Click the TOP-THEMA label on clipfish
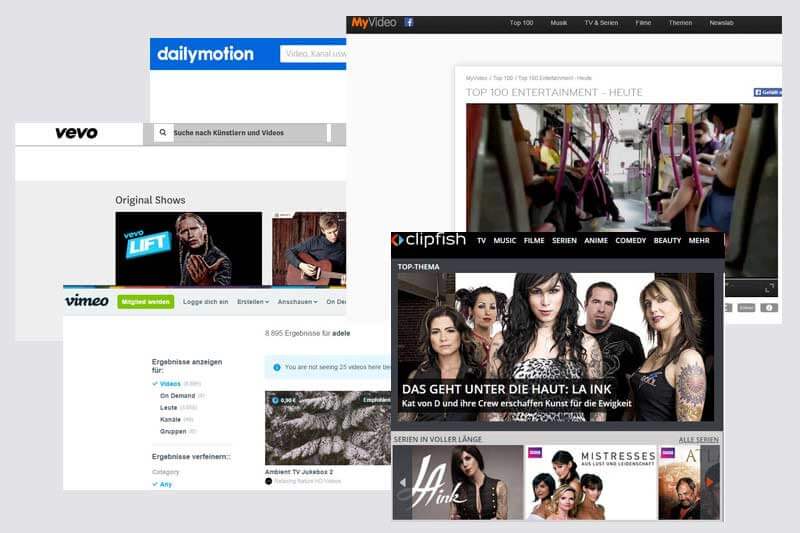Screen dimensions: 800x533 point(418,267)
